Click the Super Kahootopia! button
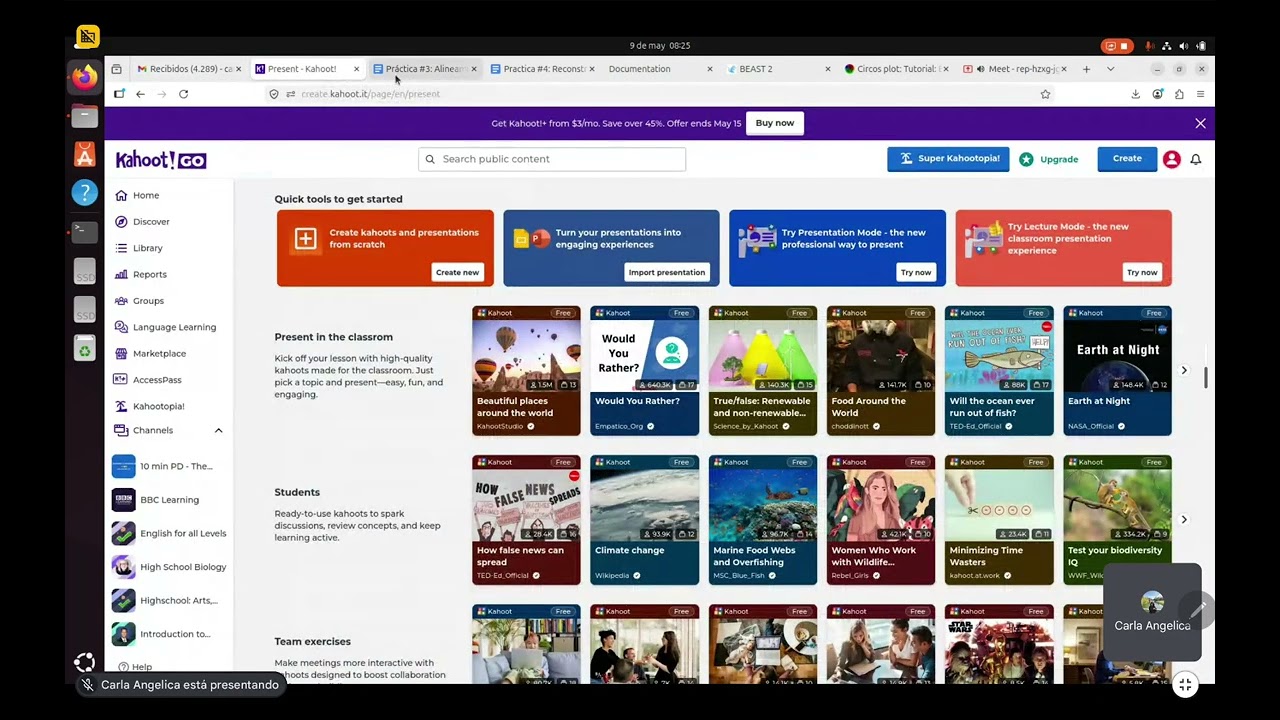The height and width of the screenshot is (720, 1280). point(948,159)
